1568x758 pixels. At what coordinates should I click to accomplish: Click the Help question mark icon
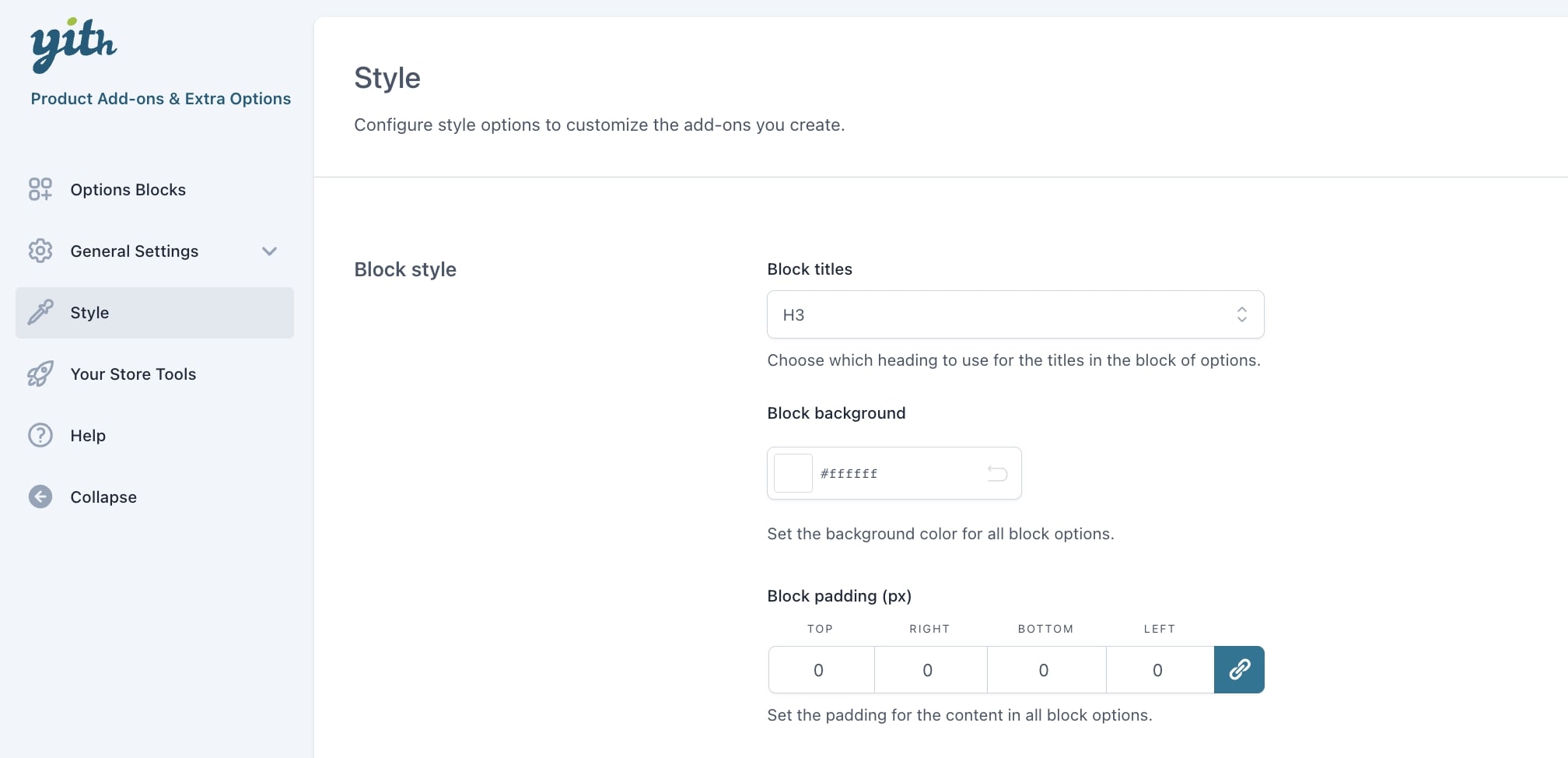pyautogui.click(x=40, y=435)
